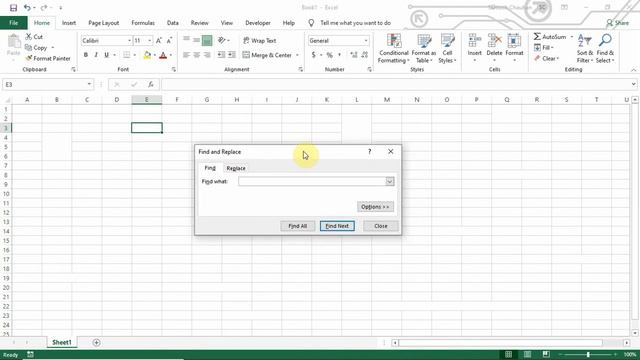Open the General number format dropdown
Viewport: 640px width, 360px height.
366,40
